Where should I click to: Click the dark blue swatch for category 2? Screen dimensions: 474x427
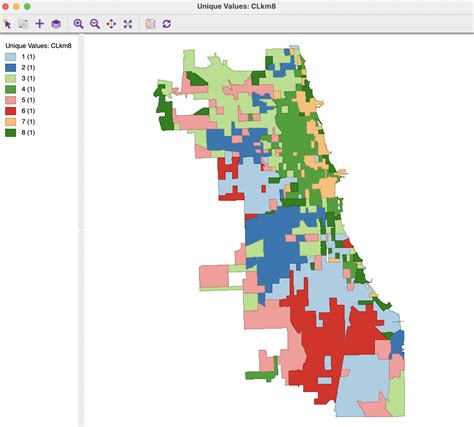[x=10, y=68]
